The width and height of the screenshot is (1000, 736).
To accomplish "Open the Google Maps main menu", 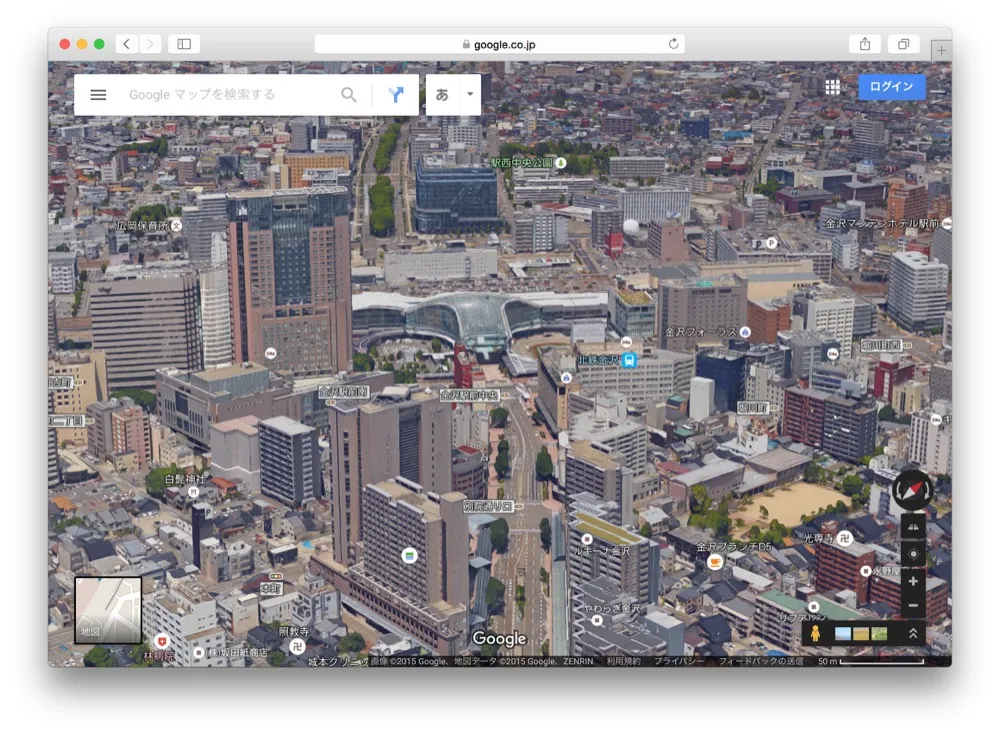I will [x=97, y=94].
